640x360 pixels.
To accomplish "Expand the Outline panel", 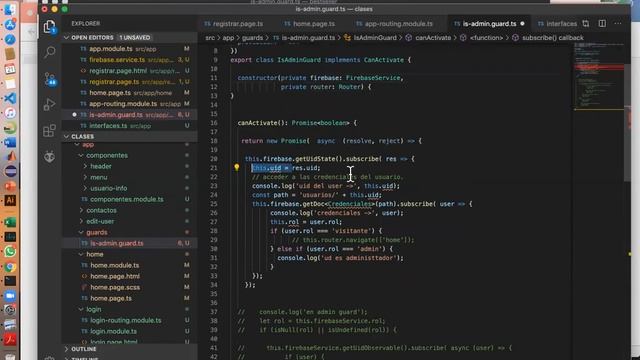I will [67, 349].
